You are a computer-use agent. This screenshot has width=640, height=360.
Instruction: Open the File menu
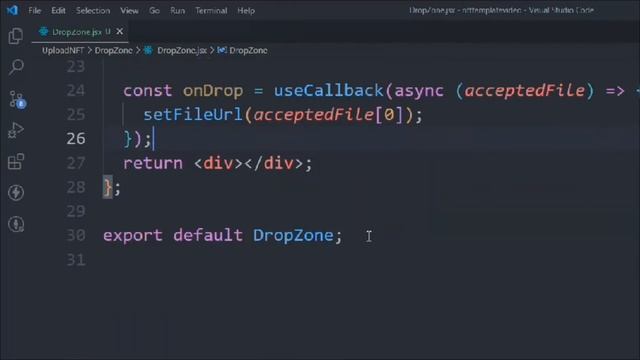point(35,11)
